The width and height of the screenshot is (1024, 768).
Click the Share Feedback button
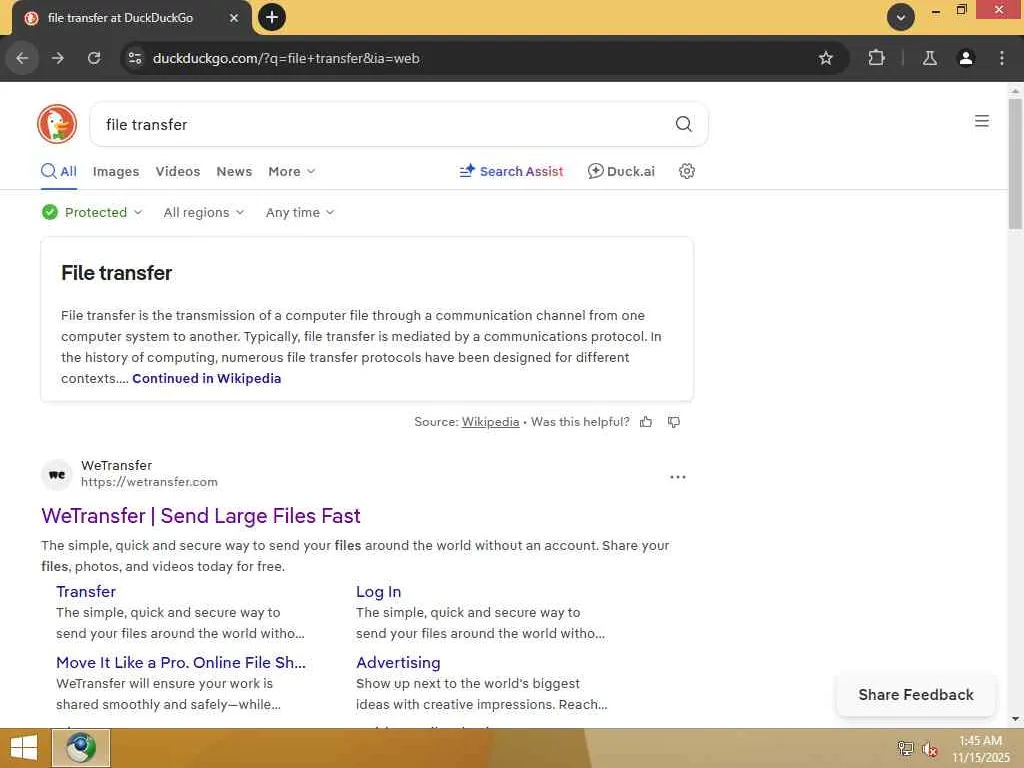pyautogui.click(x=916, y=695)
